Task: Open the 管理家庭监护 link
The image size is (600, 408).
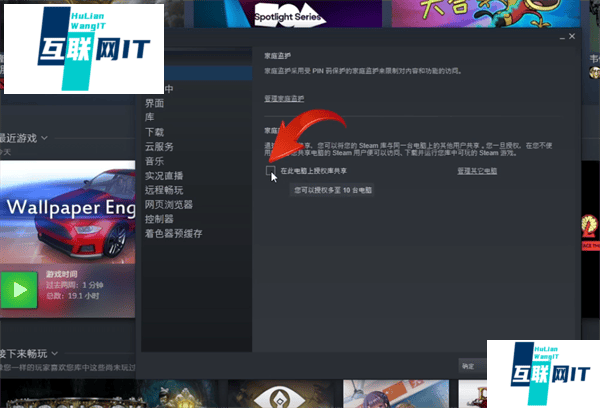Action: 283,98
